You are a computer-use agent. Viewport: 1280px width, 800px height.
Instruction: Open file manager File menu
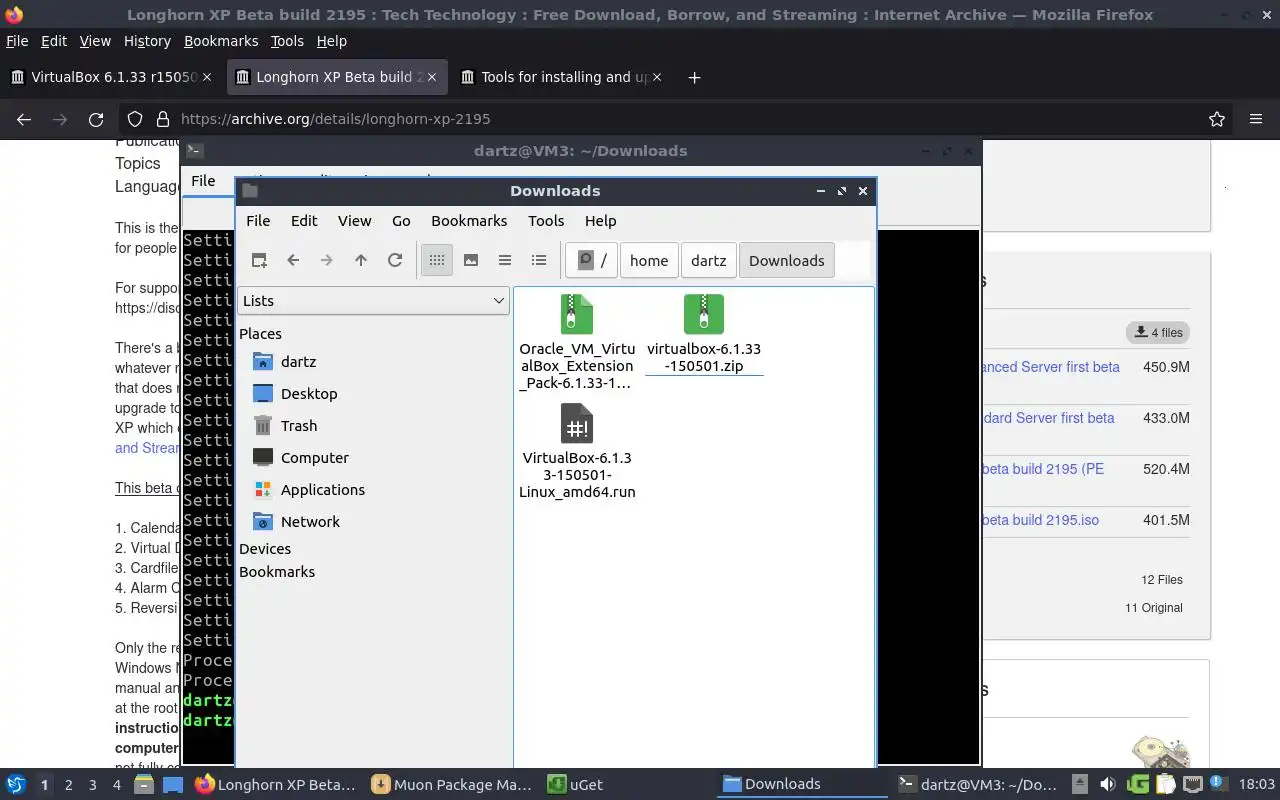click(258, 221)
